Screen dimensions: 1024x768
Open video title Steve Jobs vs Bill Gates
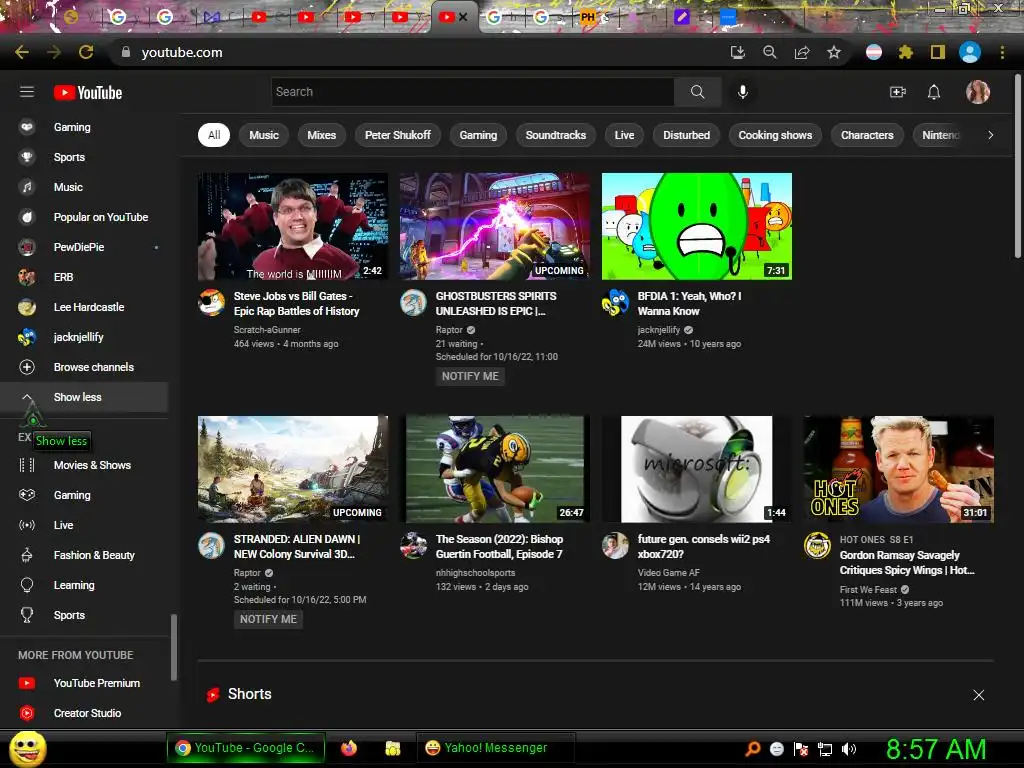pyautogui.click(x=296, y=304)
